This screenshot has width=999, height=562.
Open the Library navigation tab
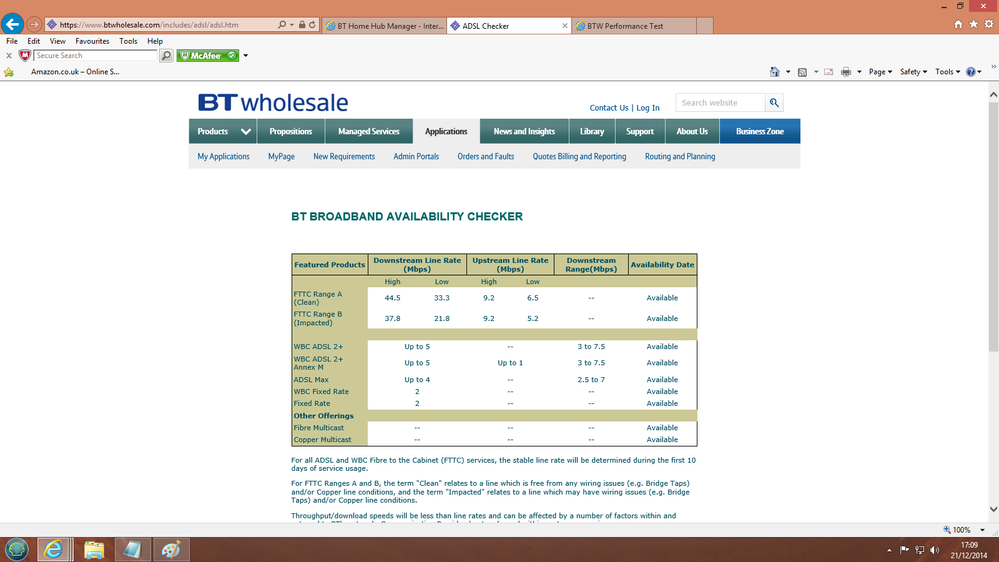coord(592,131)
